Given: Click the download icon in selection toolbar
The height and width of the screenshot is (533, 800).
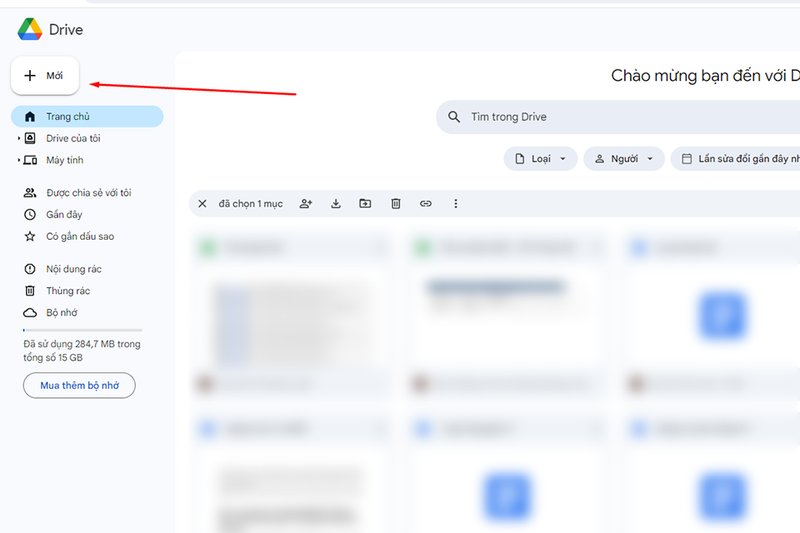Looking at the screenshot, I should 336,204.
